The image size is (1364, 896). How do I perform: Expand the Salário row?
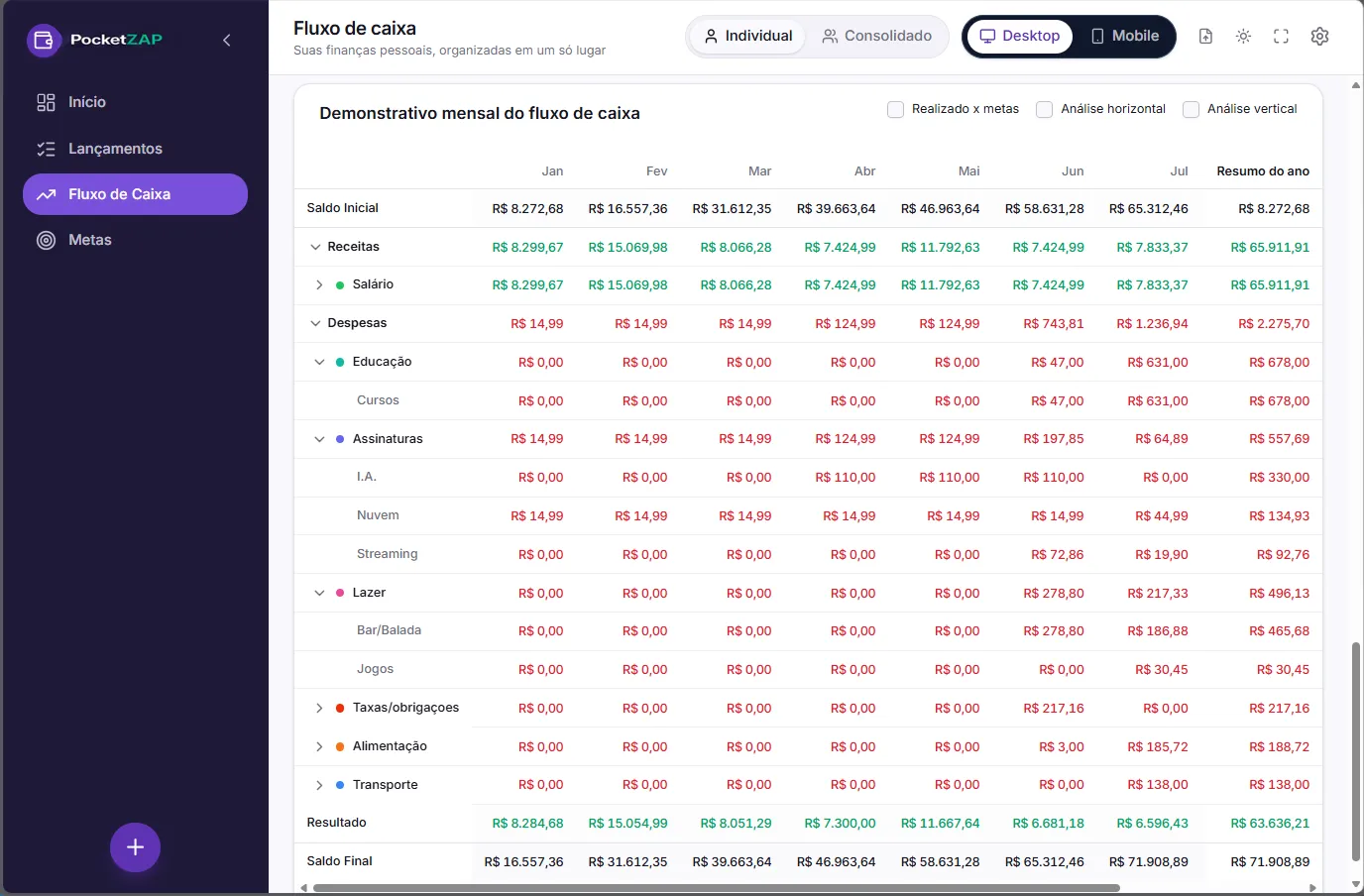click(x=319, y=285)
